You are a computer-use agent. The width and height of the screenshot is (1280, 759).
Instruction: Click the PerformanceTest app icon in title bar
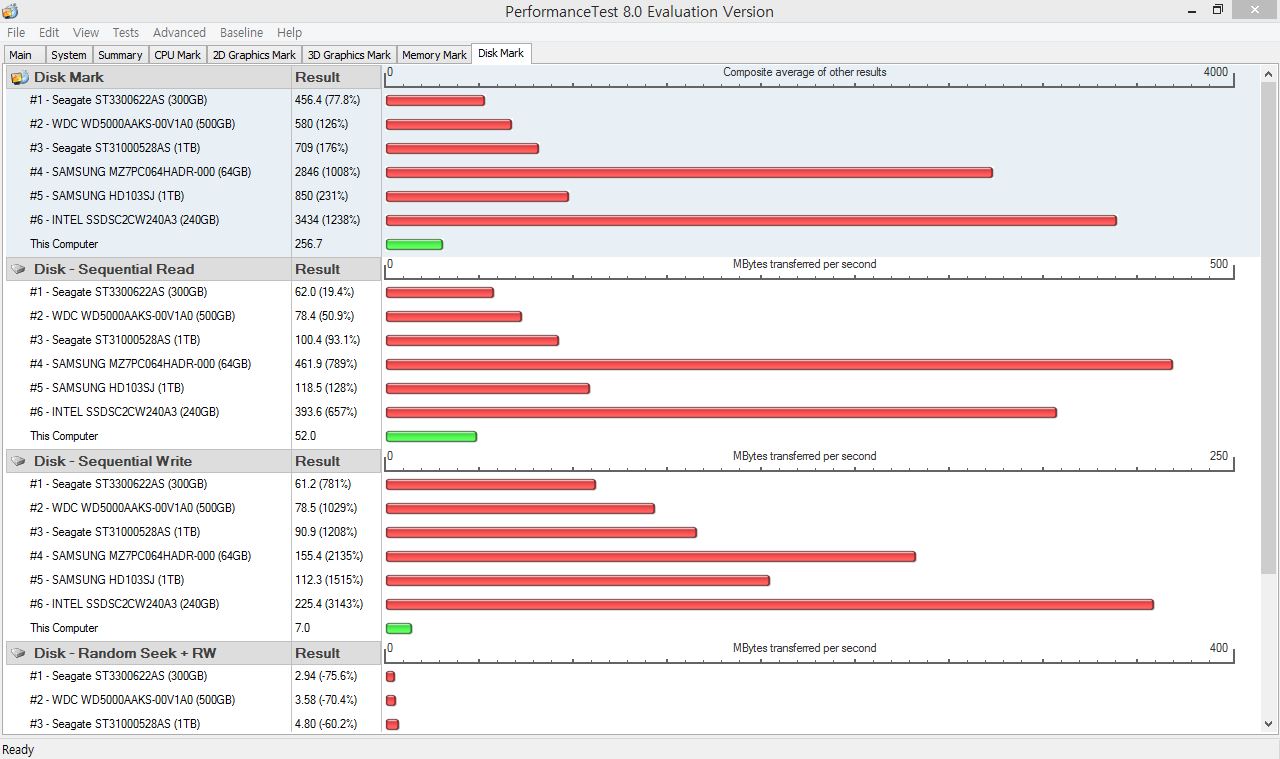10,11
